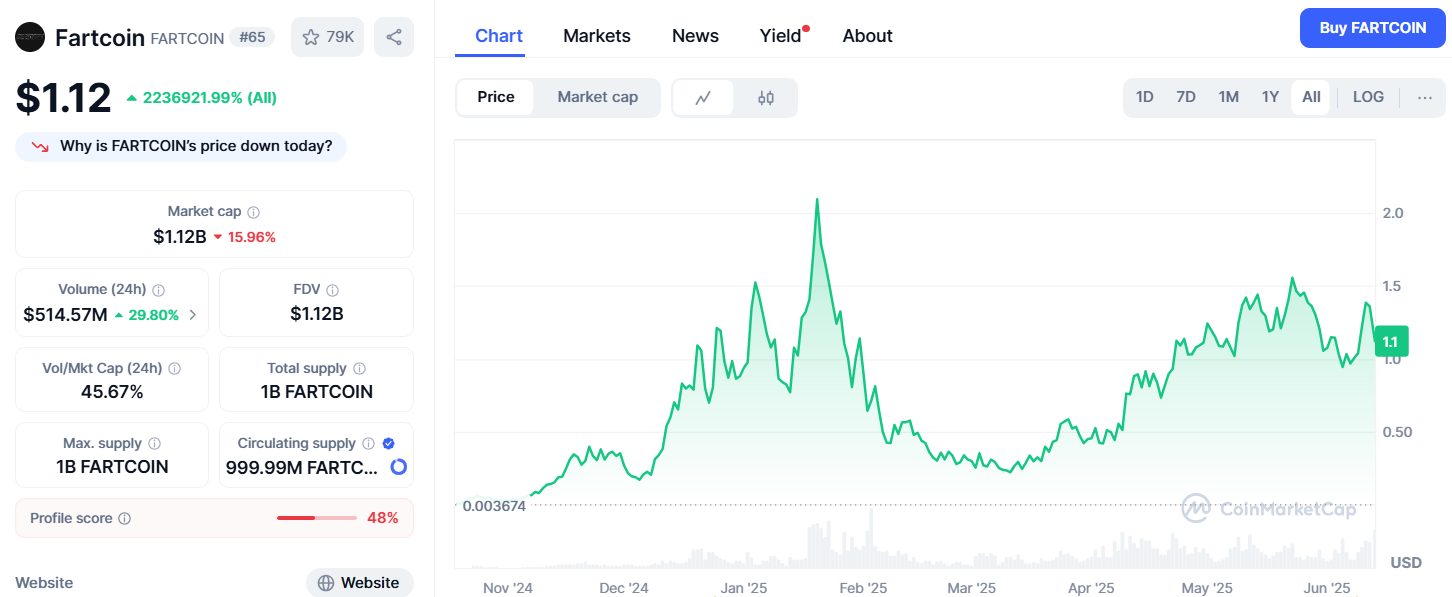Set chart range to 1Y
This screenshot has height=597, width=1452.
[x=1270, y=97]
